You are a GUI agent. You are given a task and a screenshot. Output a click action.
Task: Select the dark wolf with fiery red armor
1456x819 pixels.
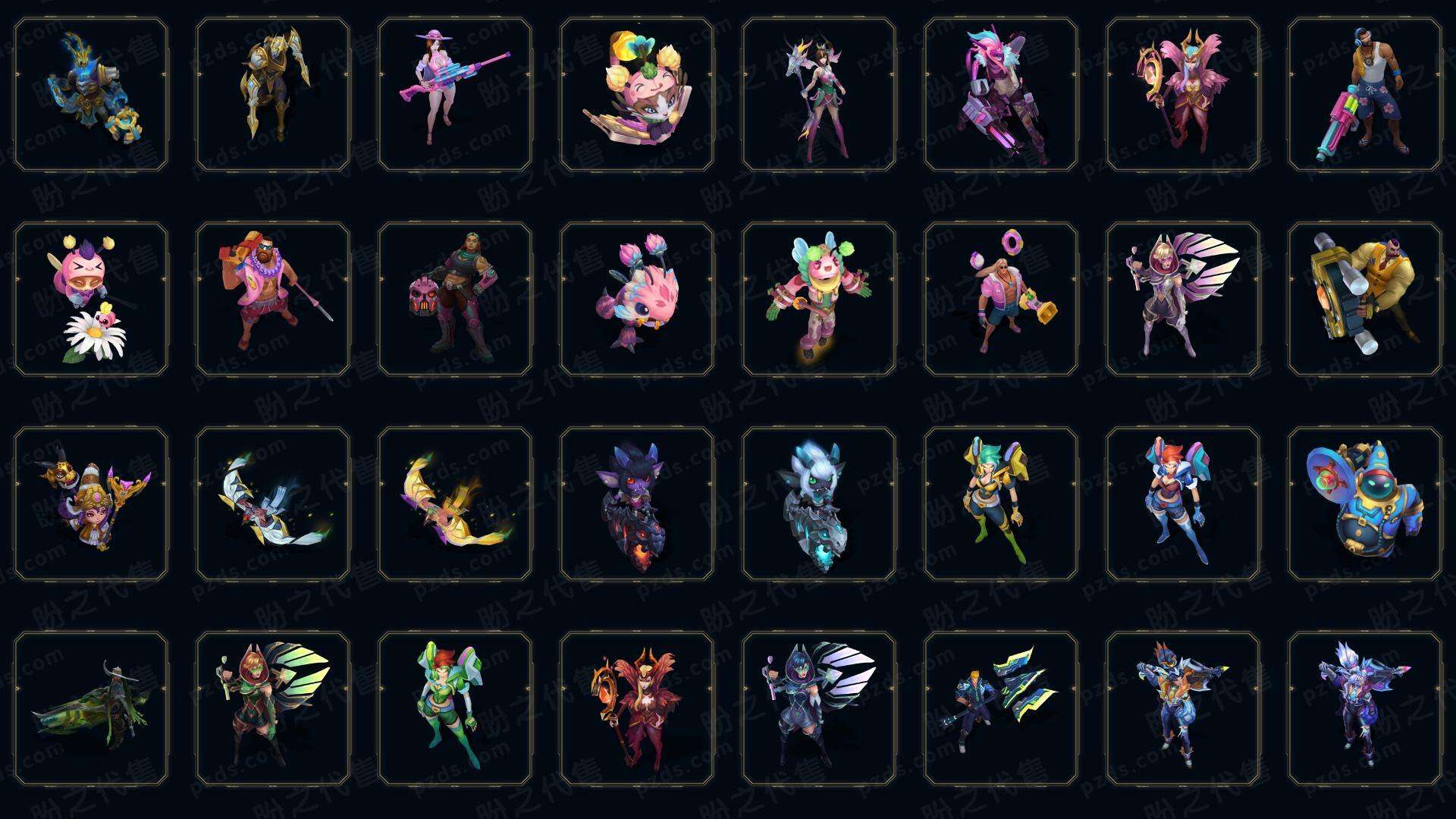tap(637, 504)
